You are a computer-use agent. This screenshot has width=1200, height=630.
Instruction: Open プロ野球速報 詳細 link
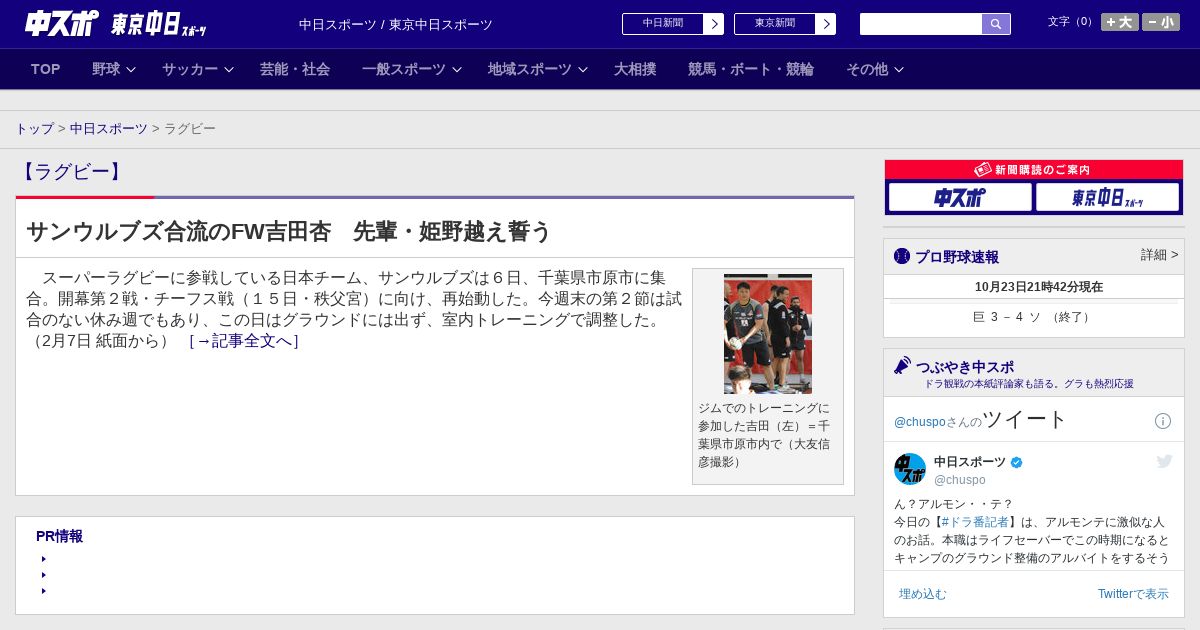coord(1160,255)
